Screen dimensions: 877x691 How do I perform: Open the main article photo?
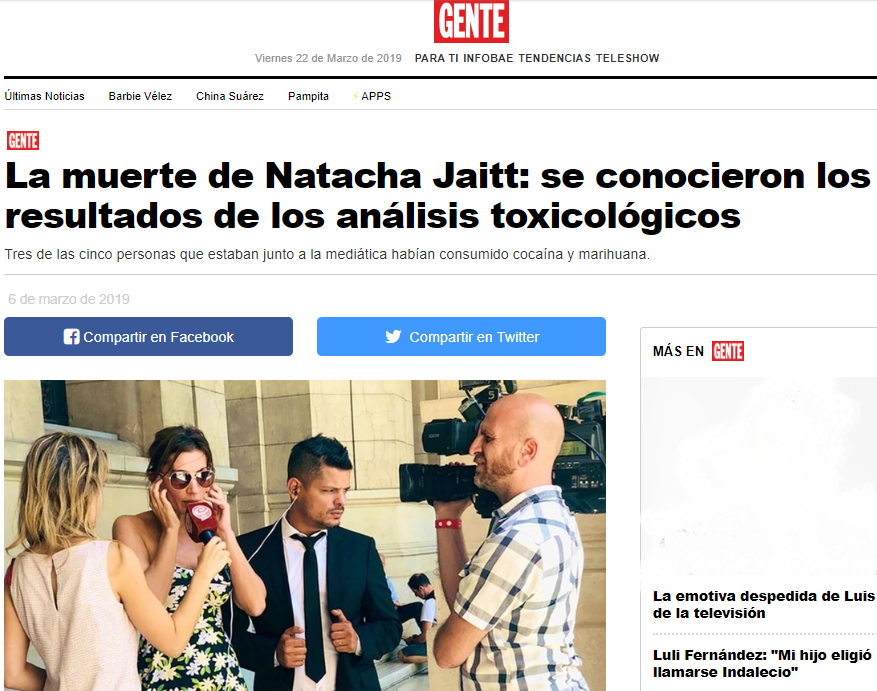305,535
